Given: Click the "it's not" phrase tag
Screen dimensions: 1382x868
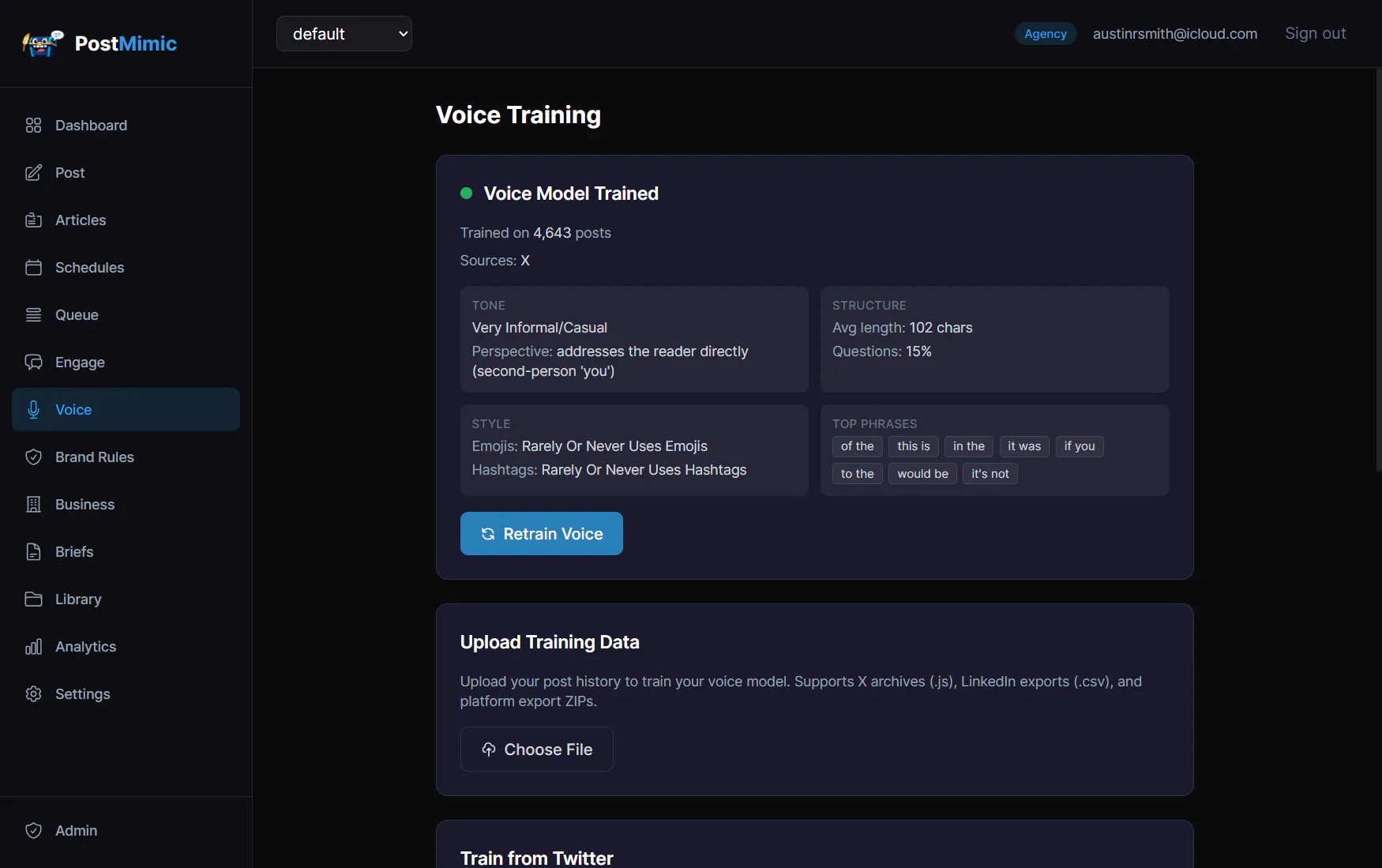Looking at the screenshot, I should coord(990,474).
